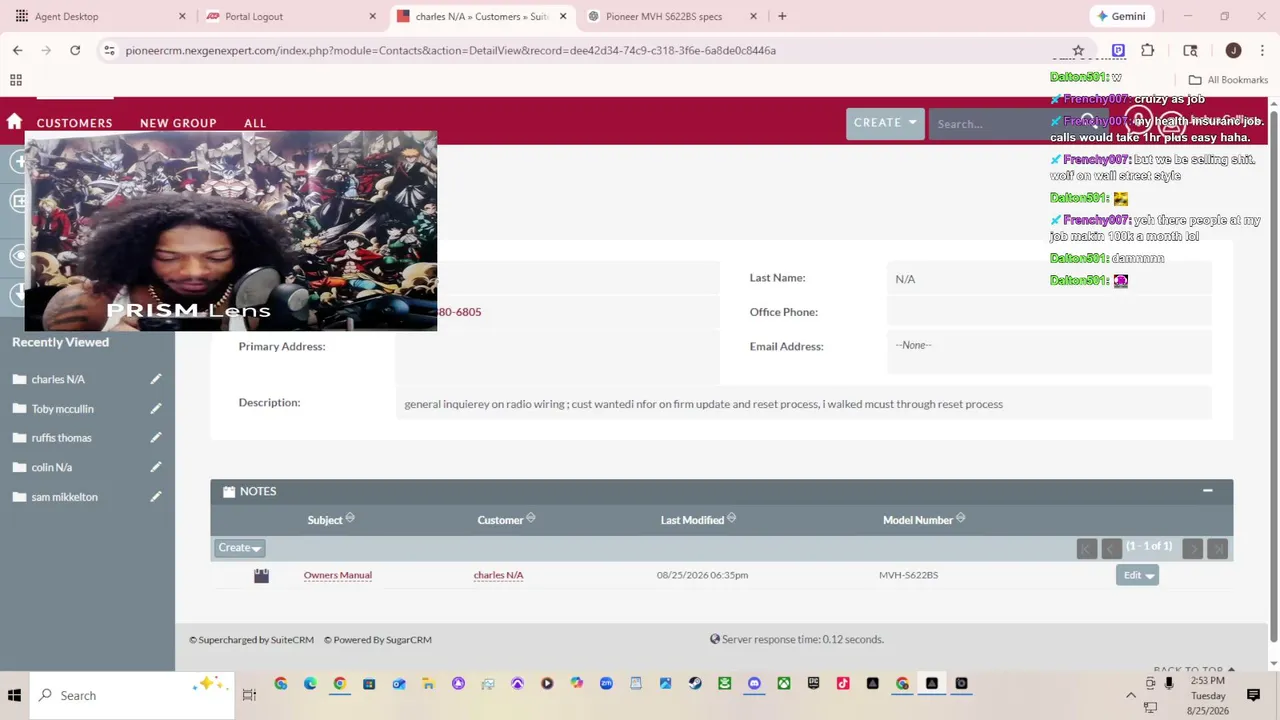The image size is (1280, 720).
Task: Launch Steam from the taskbar
Action: coord(695,684)
